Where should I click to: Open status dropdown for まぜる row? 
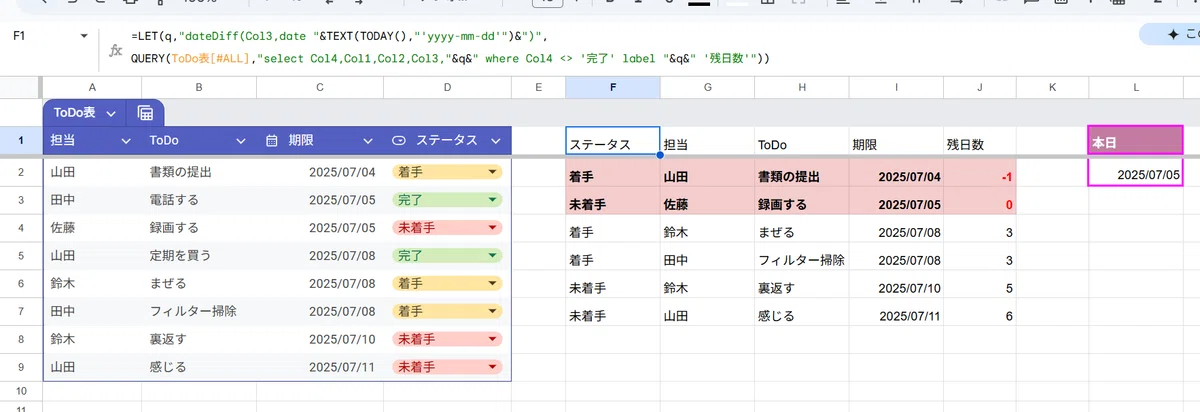pyautogui.click(x=492, y=283)
